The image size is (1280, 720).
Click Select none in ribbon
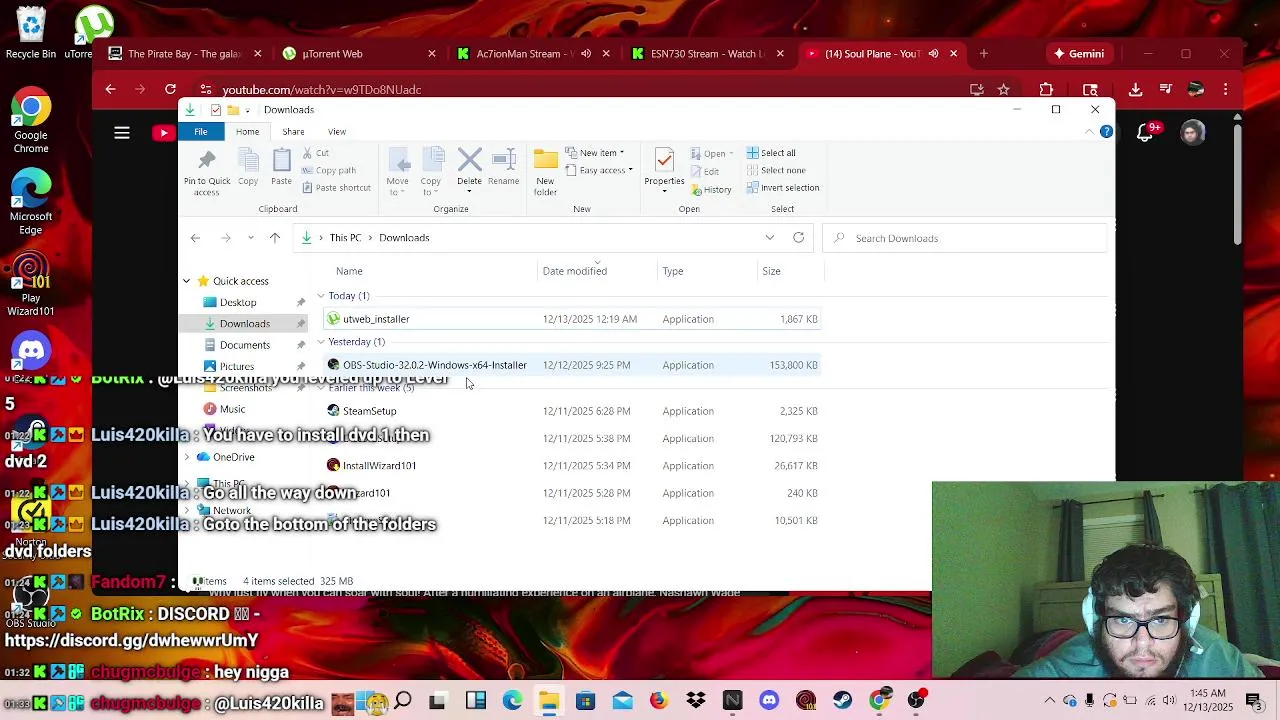pyautogui.click(x=775, y=170)
